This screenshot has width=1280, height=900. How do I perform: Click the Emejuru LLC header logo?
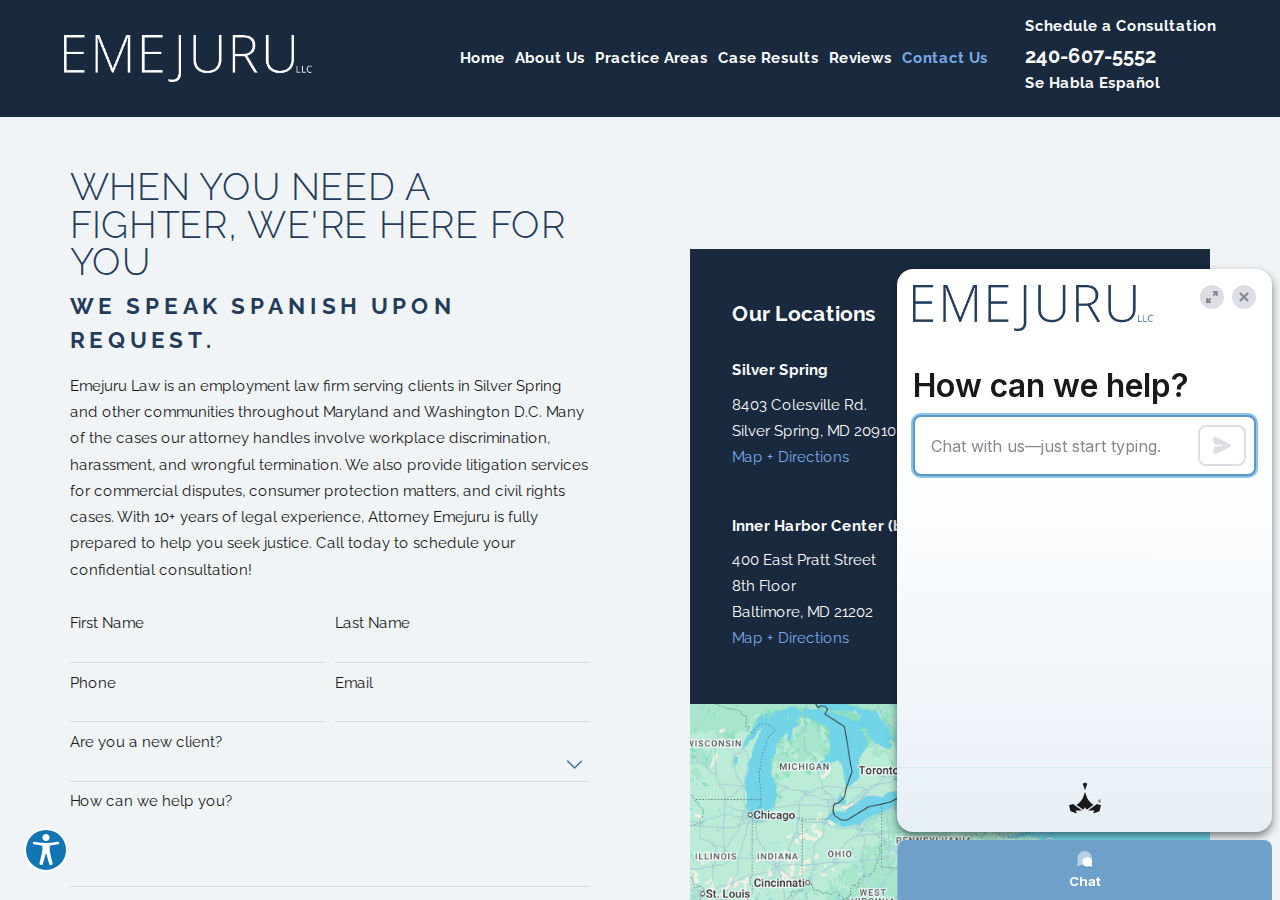tap(187, 57)
